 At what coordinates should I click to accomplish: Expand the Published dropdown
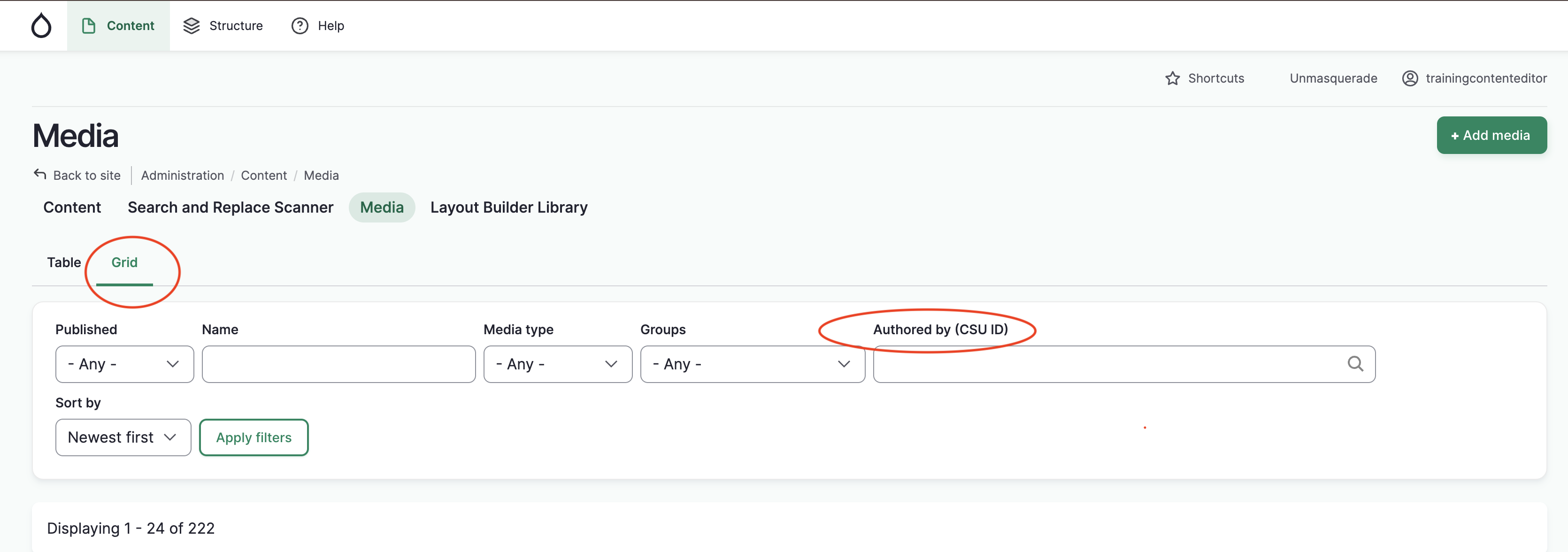pyautogui.click(x=124, y=364)
